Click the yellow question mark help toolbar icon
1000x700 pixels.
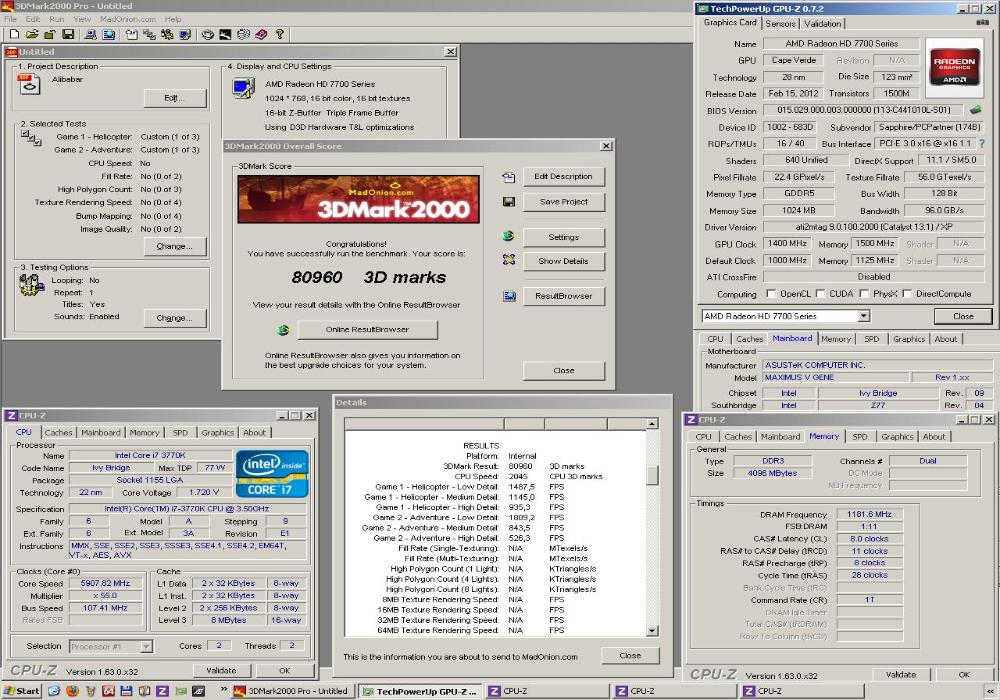tap(279, 34)
